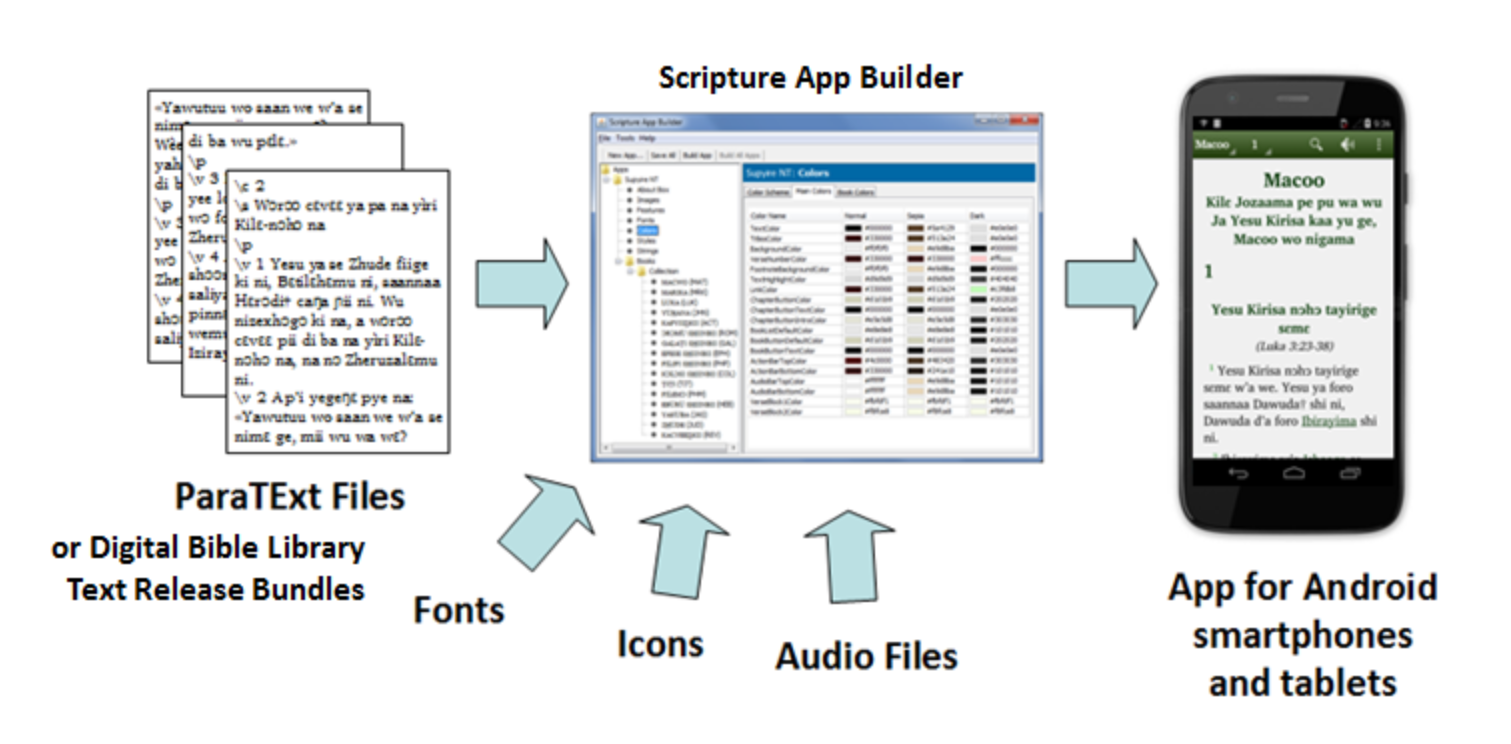Click the Color Name column header

coord(768,215)
